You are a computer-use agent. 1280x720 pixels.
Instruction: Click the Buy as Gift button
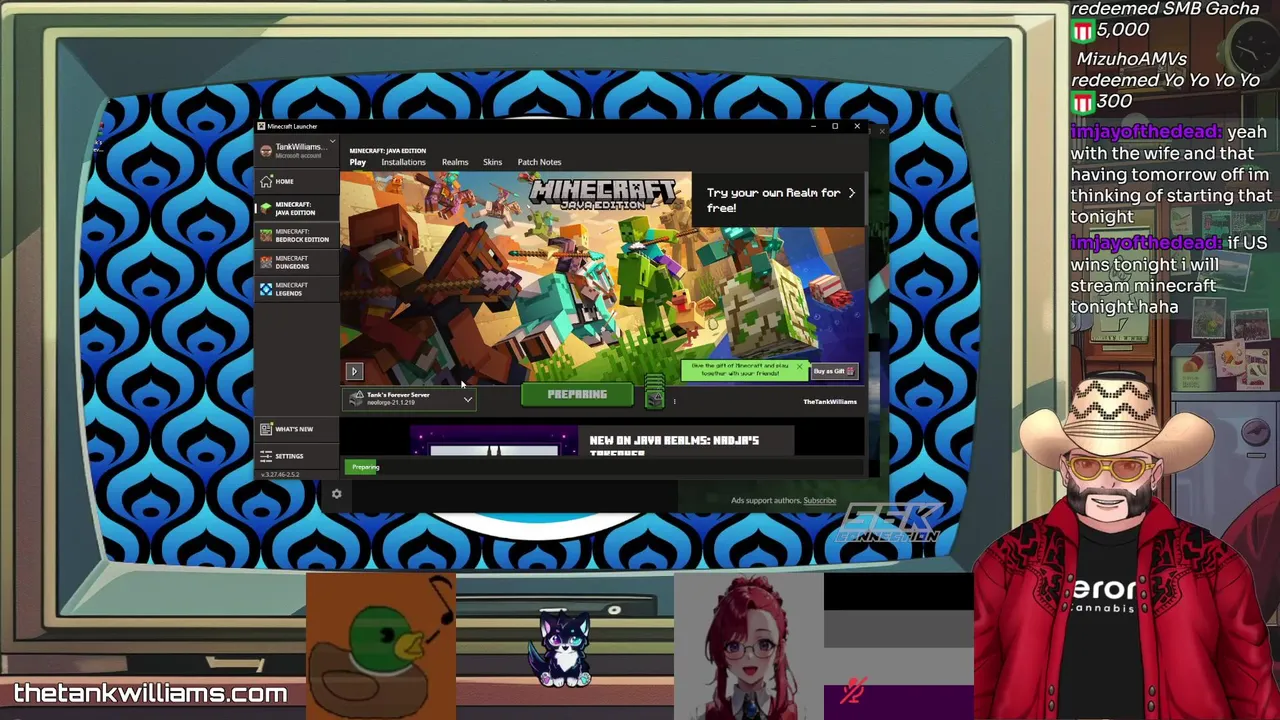833,371
